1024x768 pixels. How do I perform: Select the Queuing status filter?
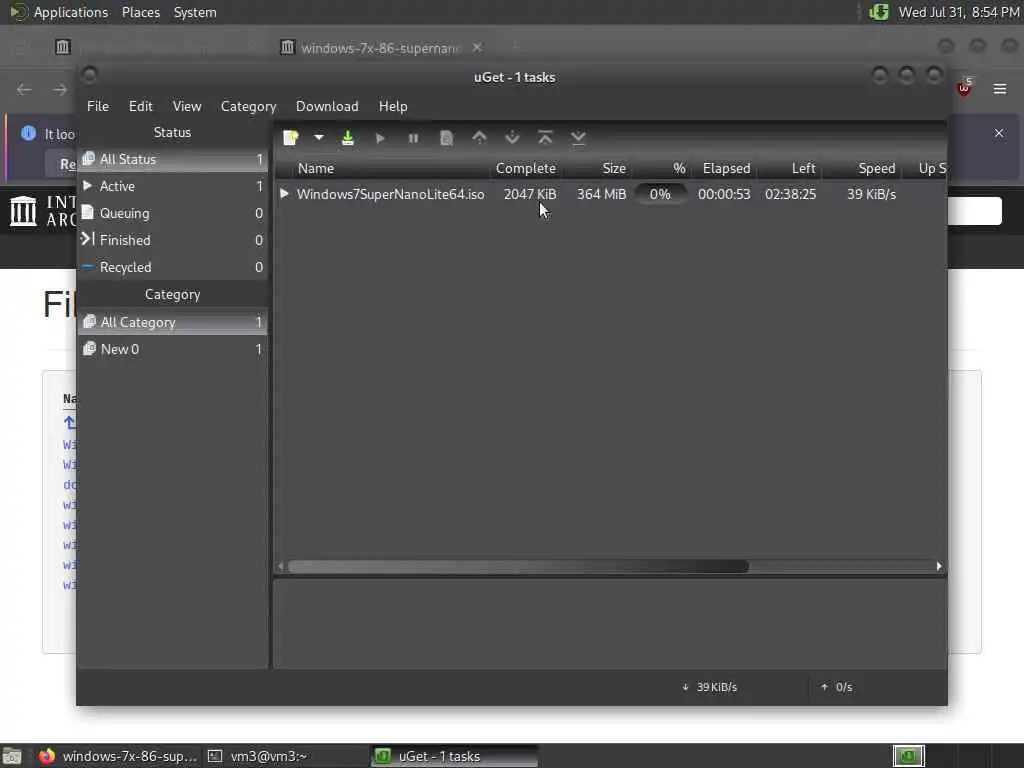coord(173,214)
